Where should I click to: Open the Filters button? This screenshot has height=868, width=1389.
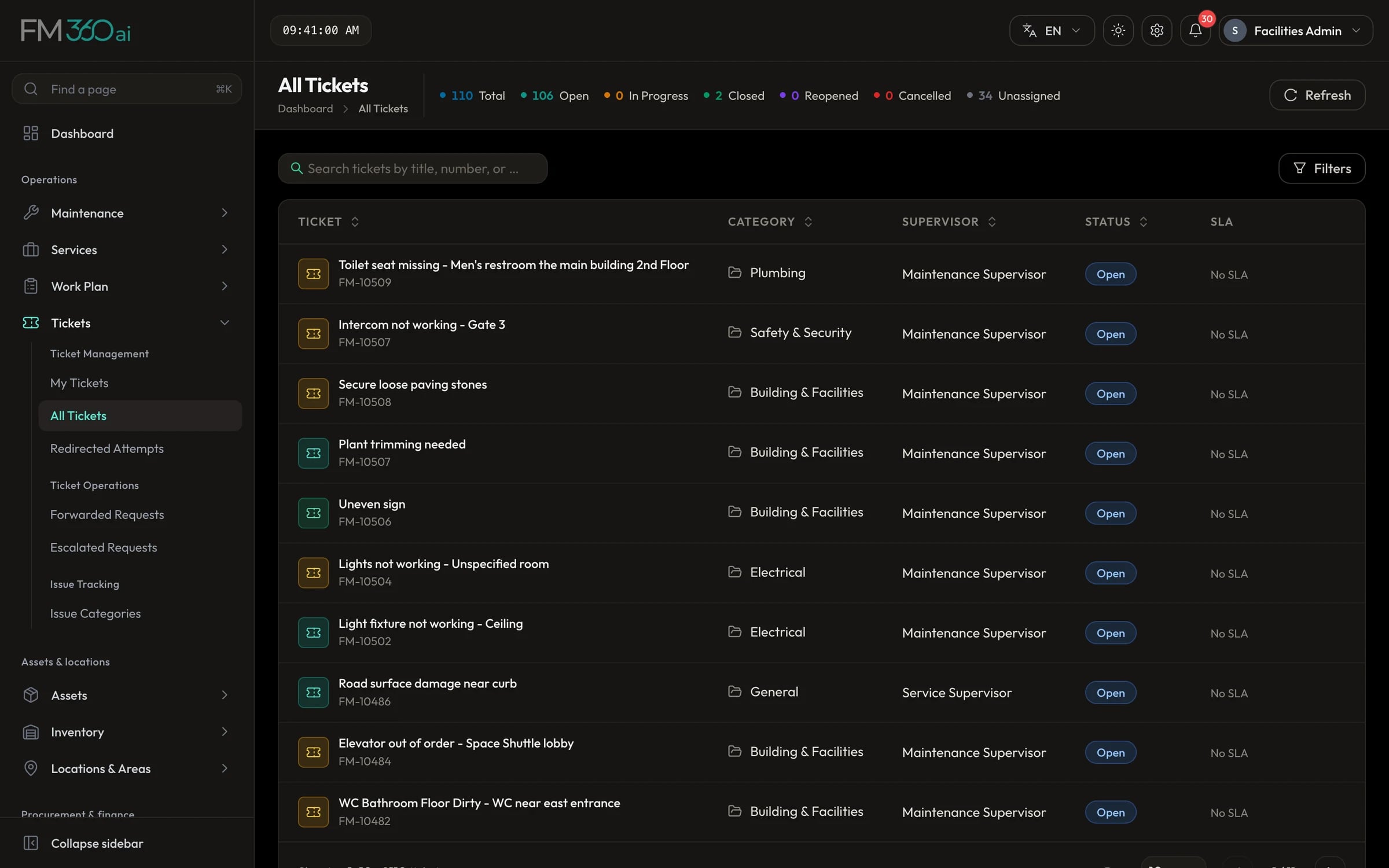(1322, 168)
